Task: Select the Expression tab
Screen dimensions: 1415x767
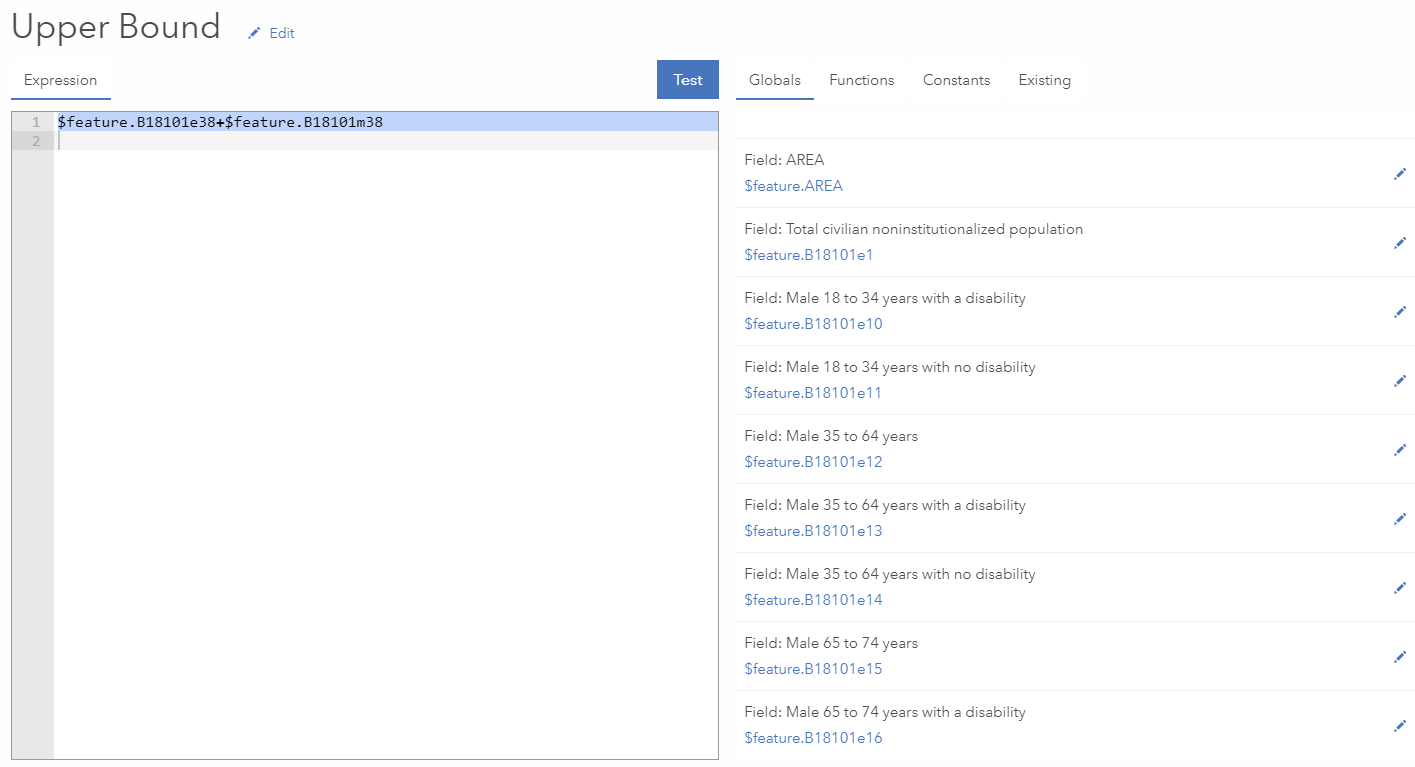Action: (x=61, y=80)
